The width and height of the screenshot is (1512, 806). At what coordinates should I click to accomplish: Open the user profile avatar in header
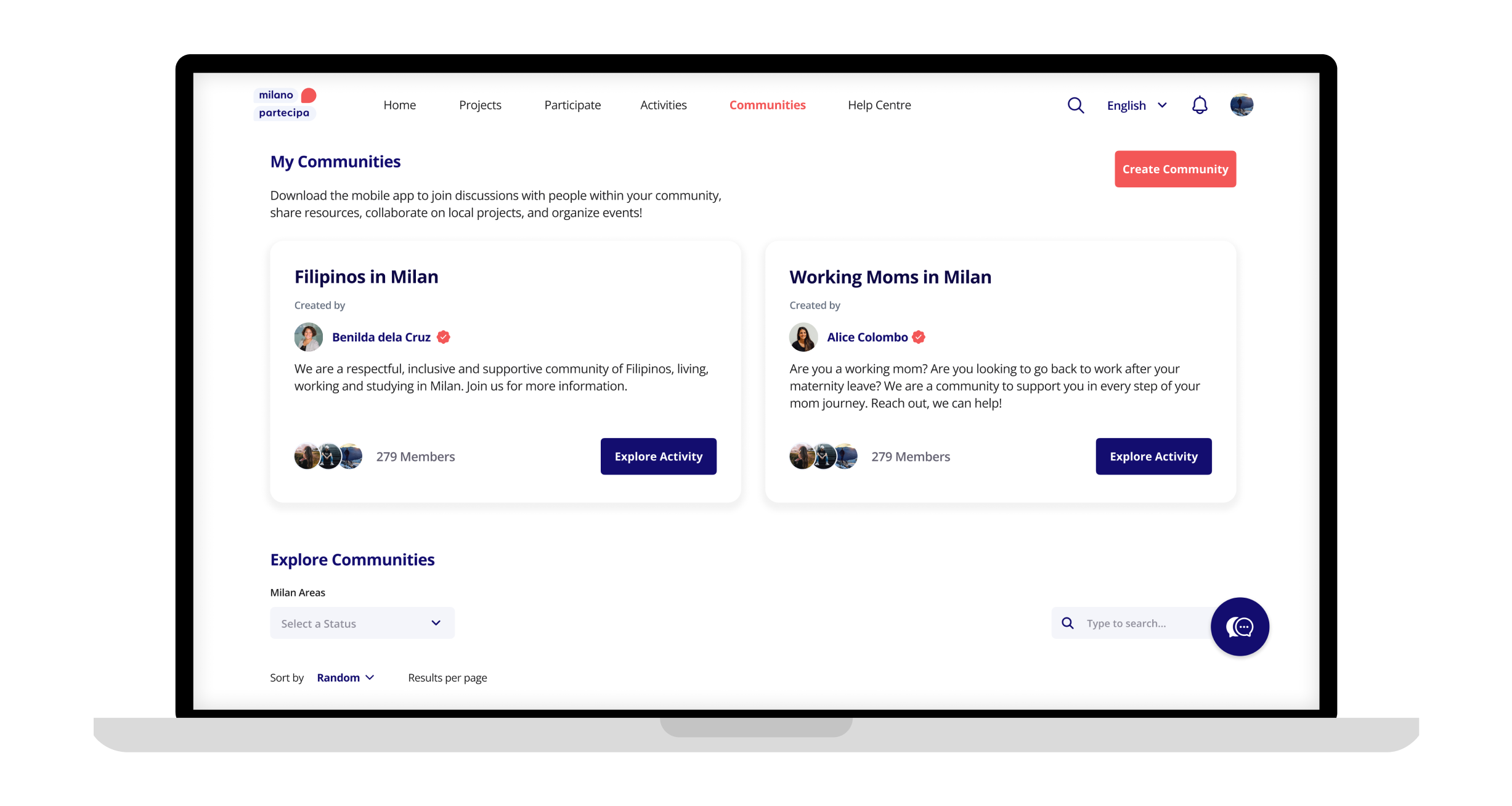[x=1241, y=105]
